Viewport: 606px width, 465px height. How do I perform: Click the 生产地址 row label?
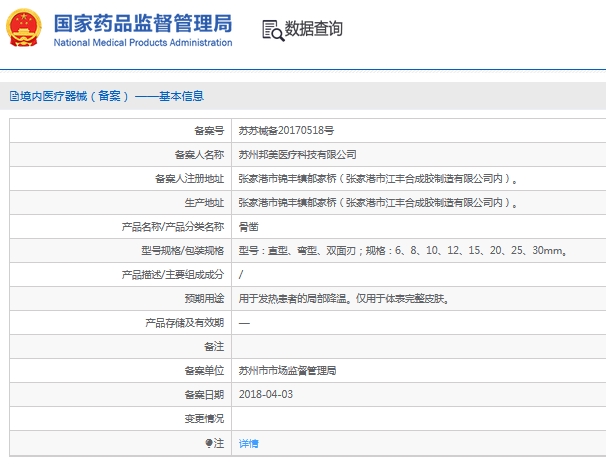204,203
